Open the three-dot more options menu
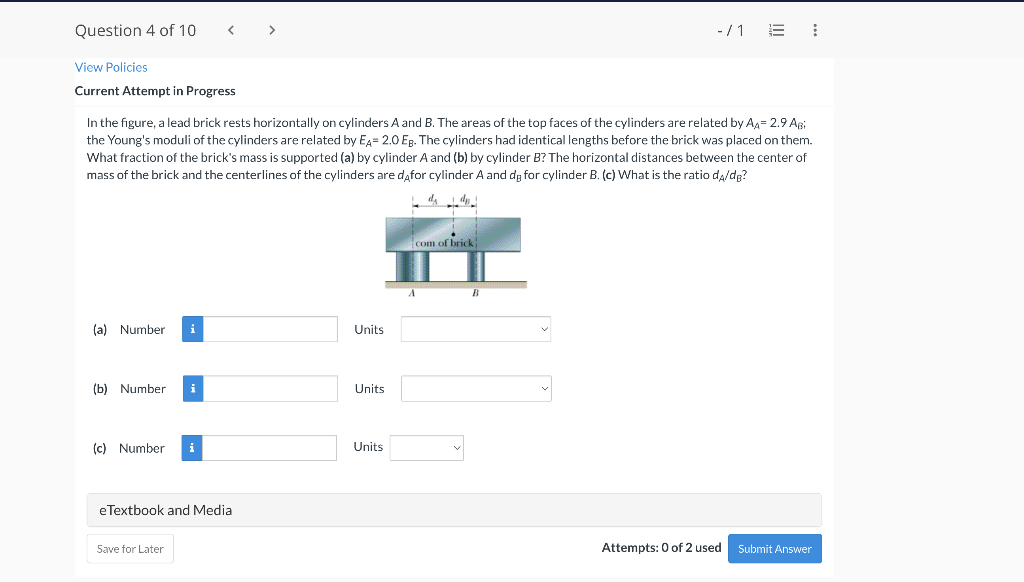 814,30
